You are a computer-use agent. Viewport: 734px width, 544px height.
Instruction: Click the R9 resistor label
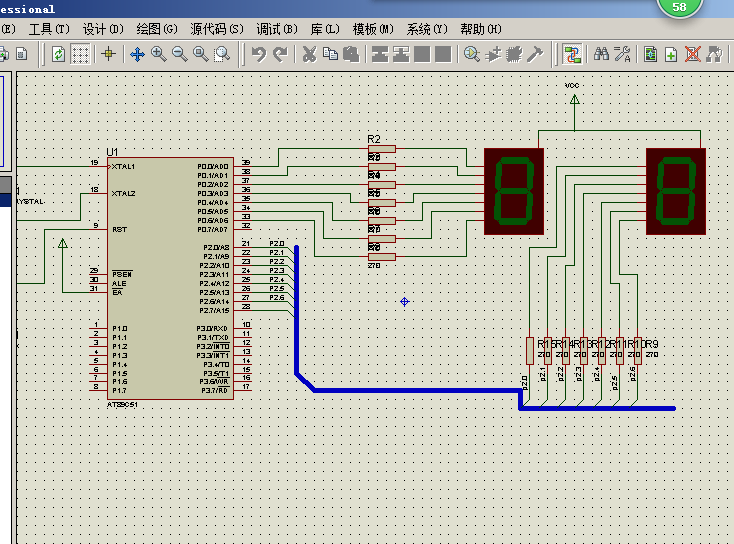(653, 344)
